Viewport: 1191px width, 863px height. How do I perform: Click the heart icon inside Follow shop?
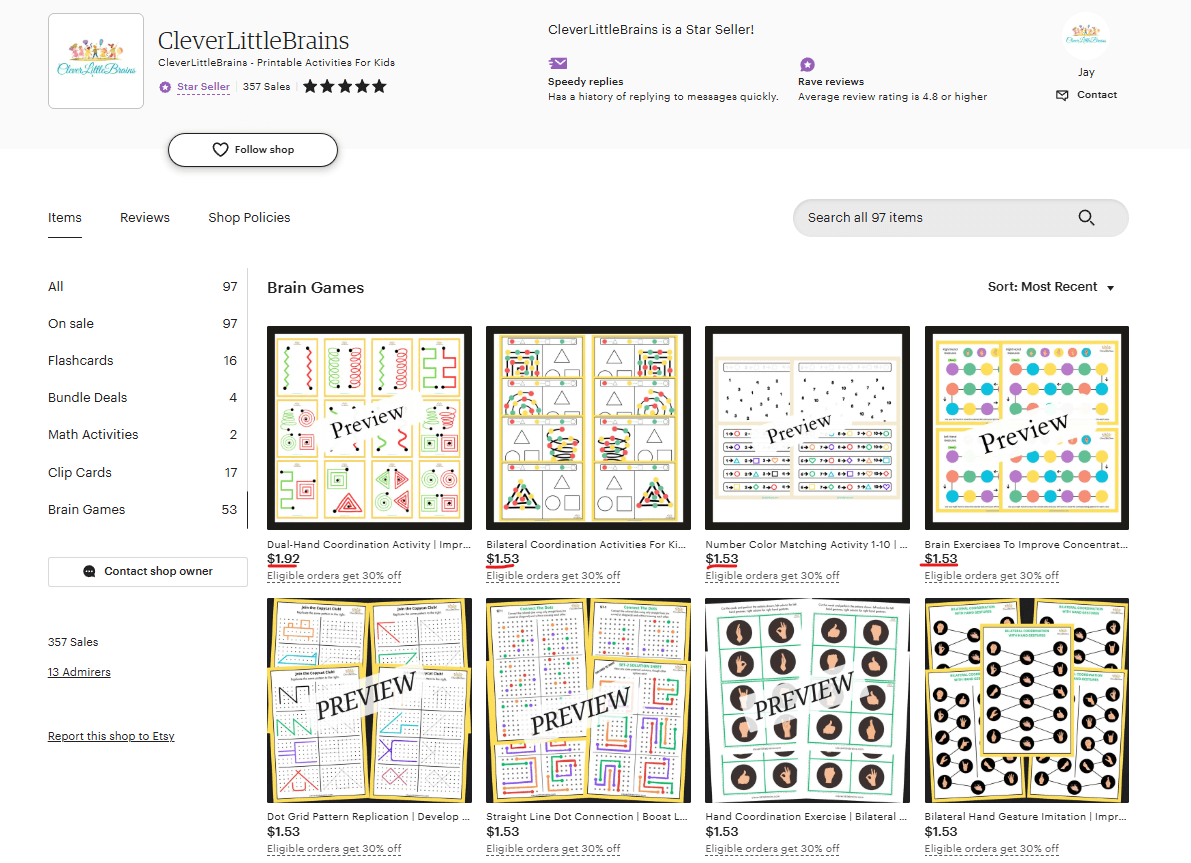[220, 150]
